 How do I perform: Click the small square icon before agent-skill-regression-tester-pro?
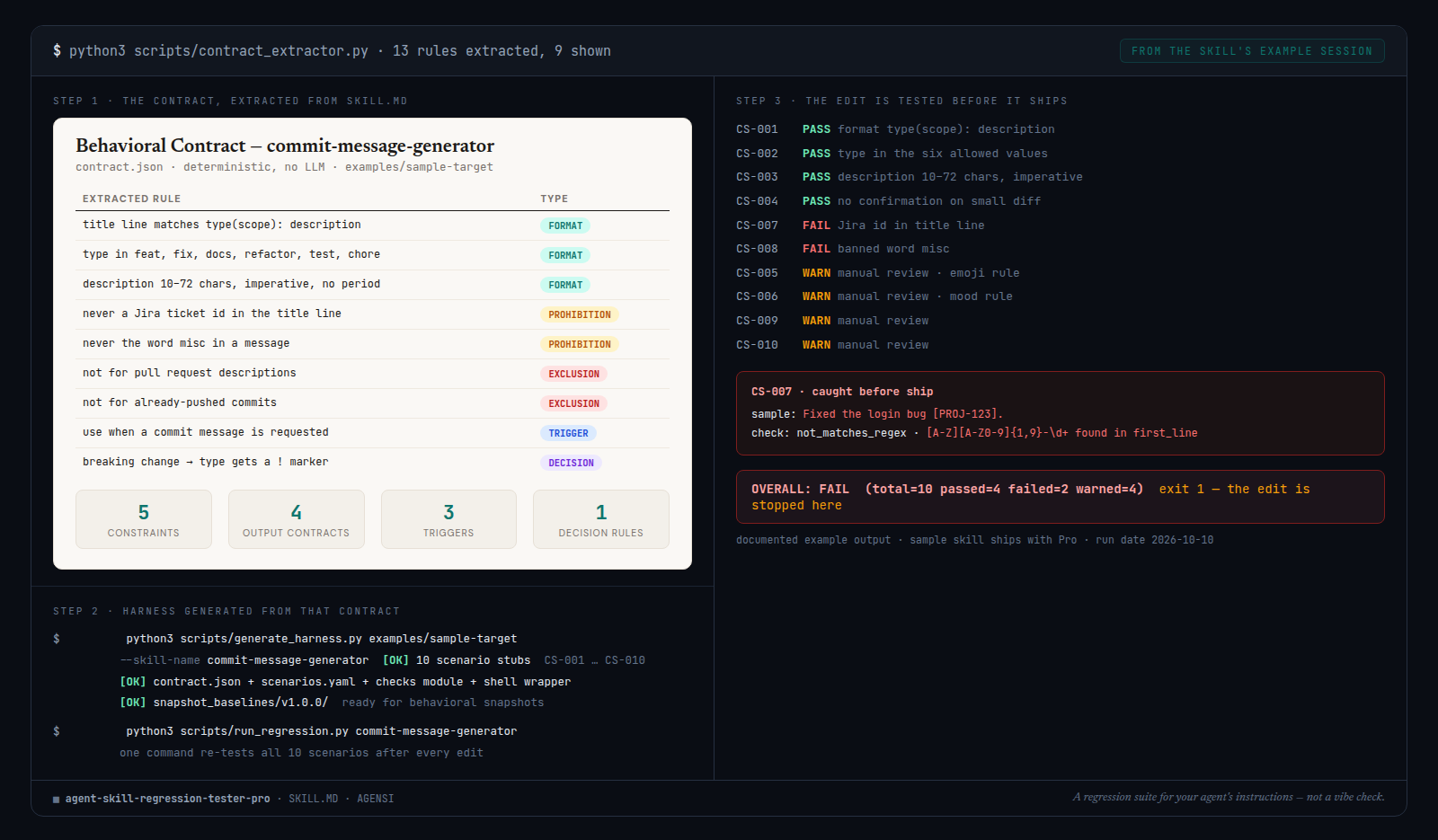(56, 800)
